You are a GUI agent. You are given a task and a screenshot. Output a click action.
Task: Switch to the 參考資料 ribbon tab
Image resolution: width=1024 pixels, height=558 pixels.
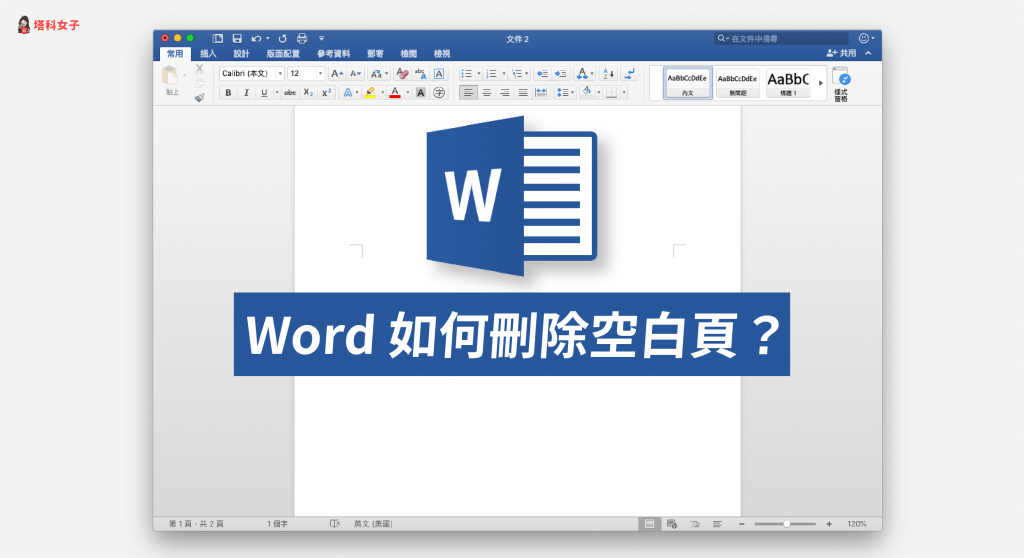pyautogui.click(x=334, y=54)
